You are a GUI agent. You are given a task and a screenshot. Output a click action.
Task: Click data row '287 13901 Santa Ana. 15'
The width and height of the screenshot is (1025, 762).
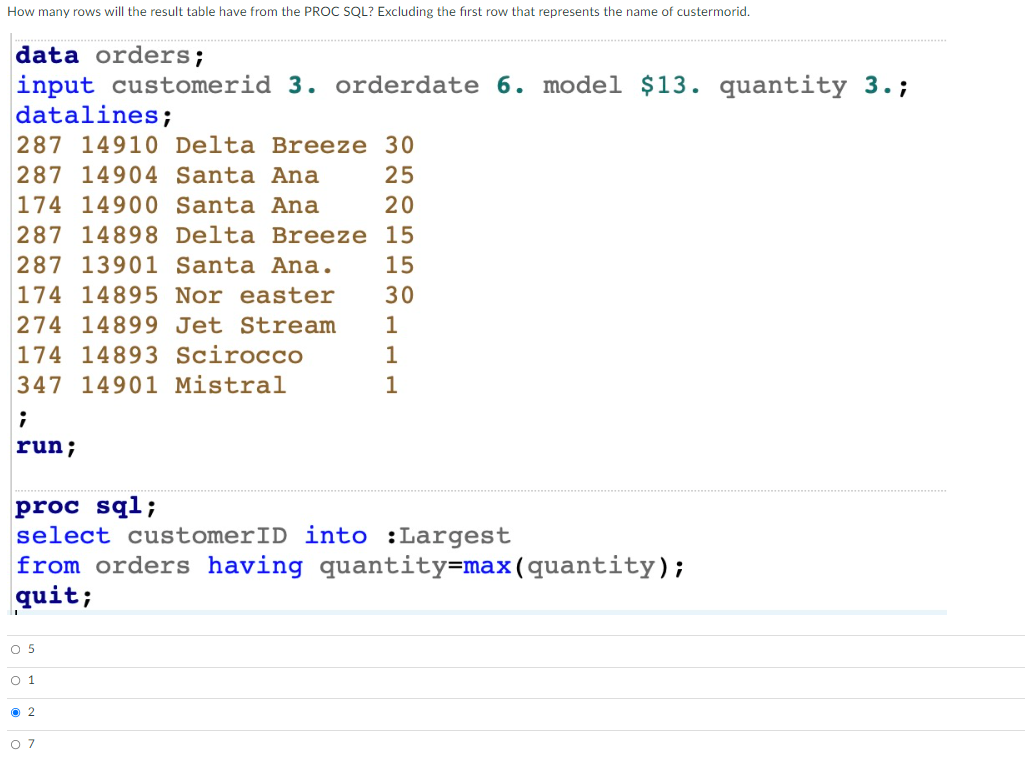point(215,265)
